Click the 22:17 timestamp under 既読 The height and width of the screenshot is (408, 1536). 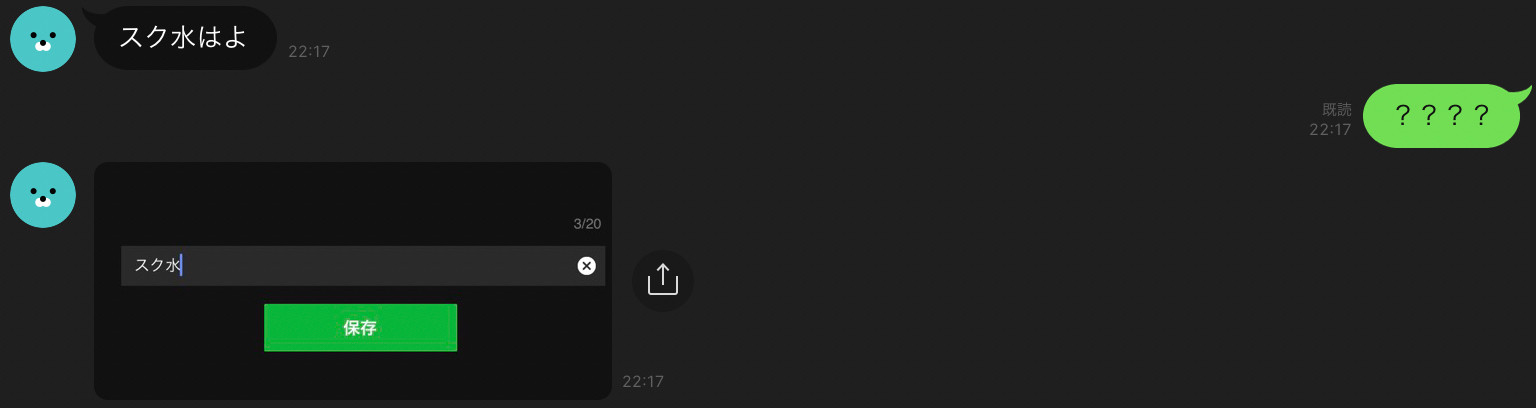1330,130
